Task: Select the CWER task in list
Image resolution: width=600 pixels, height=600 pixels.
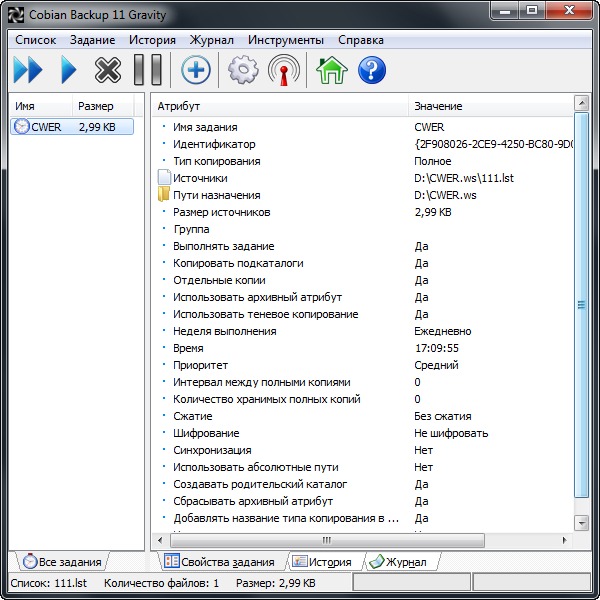Action: pyautogui.click(x=46, y=127)
